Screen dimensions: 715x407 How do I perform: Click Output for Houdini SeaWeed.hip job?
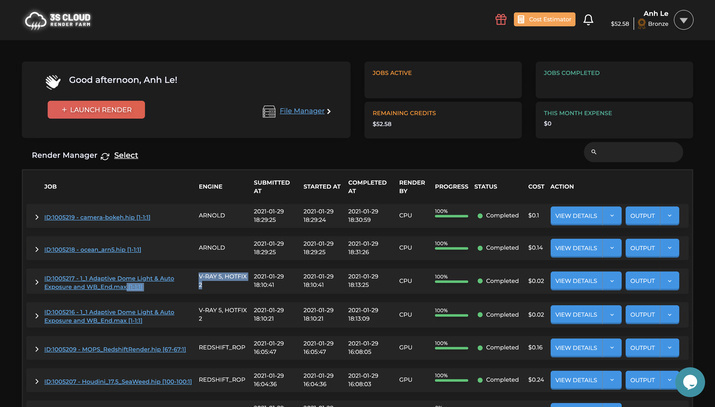click(642, 380)
